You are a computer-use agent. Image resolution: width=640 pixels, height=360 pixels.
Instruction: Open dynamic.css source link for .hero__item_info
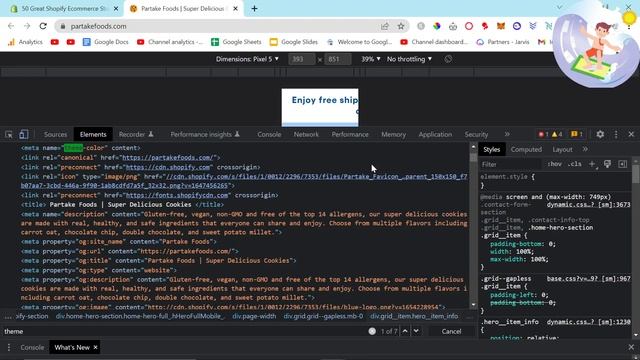click(x=589, y=322)
